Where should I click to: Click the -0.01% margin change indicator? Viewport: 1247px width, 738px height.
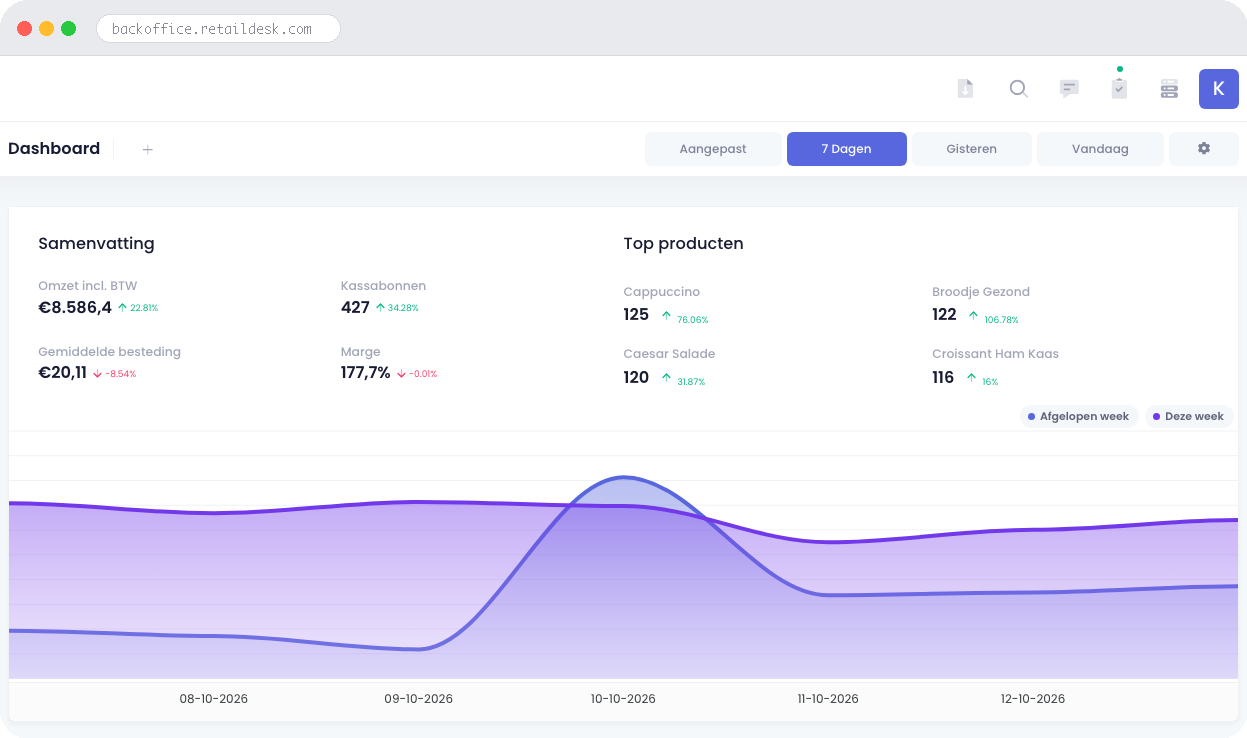[417, 374]
